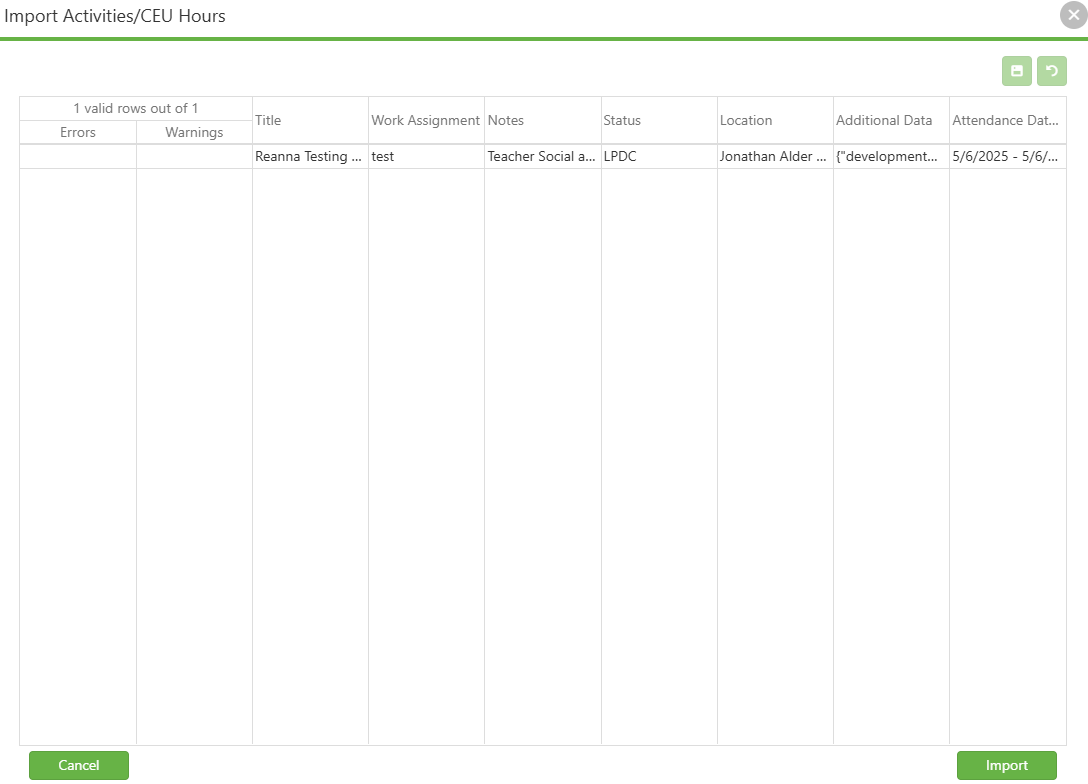Click the Work Assignment column header
This screenshot has height=784, width=1088.
(426, 120)
